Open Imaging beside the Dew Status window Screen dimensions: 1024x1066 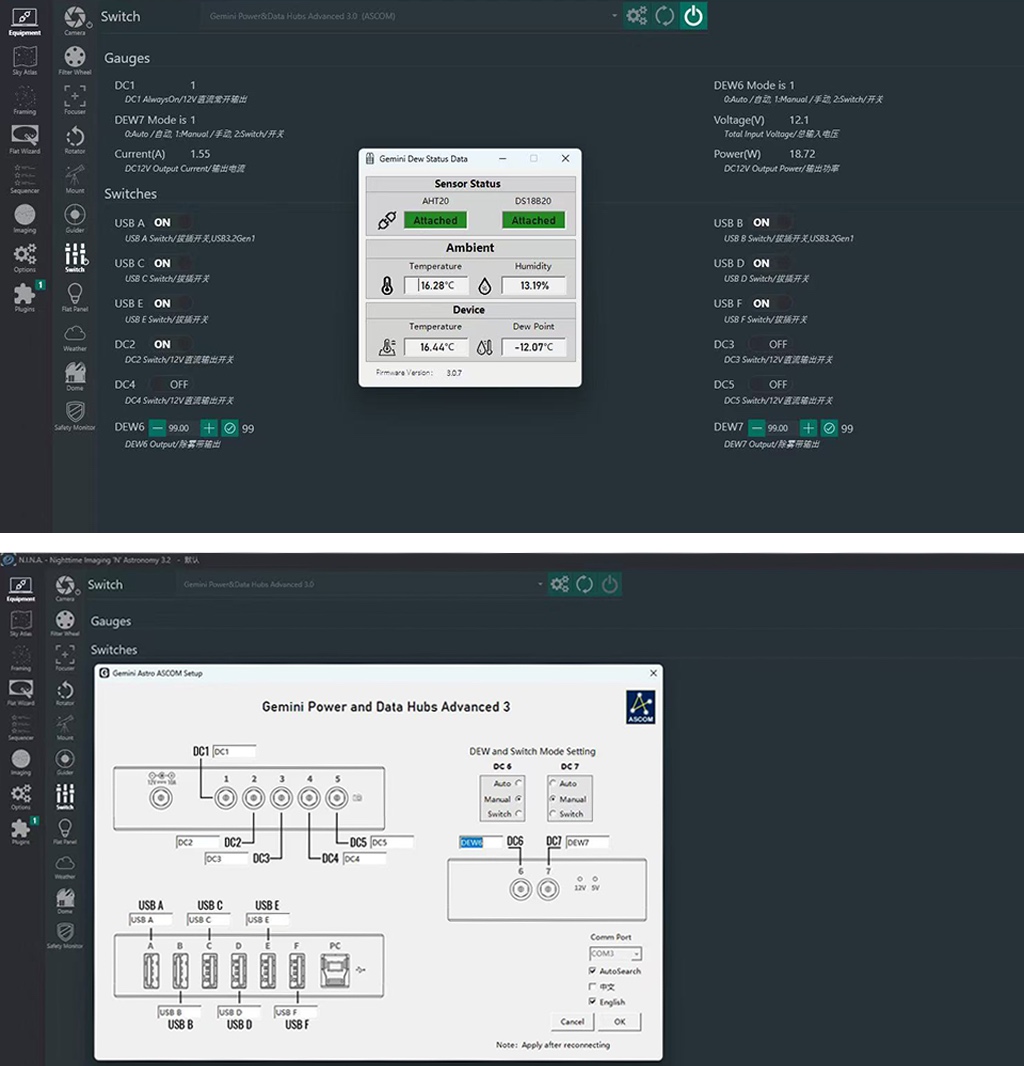click(x=24, y=218)
